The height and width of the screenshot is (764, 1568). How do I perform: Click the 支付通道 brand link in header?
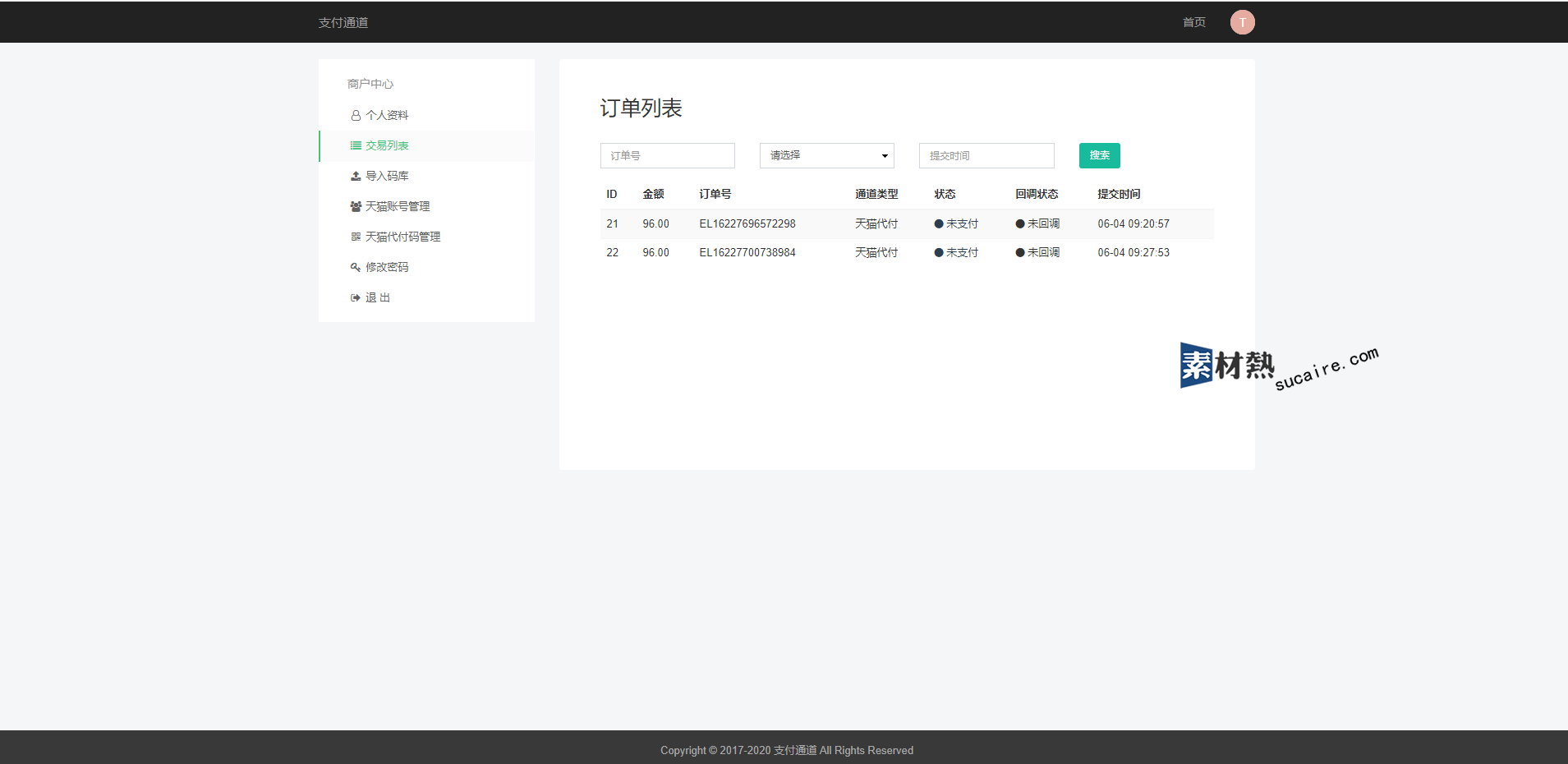(x=343, y=22)
